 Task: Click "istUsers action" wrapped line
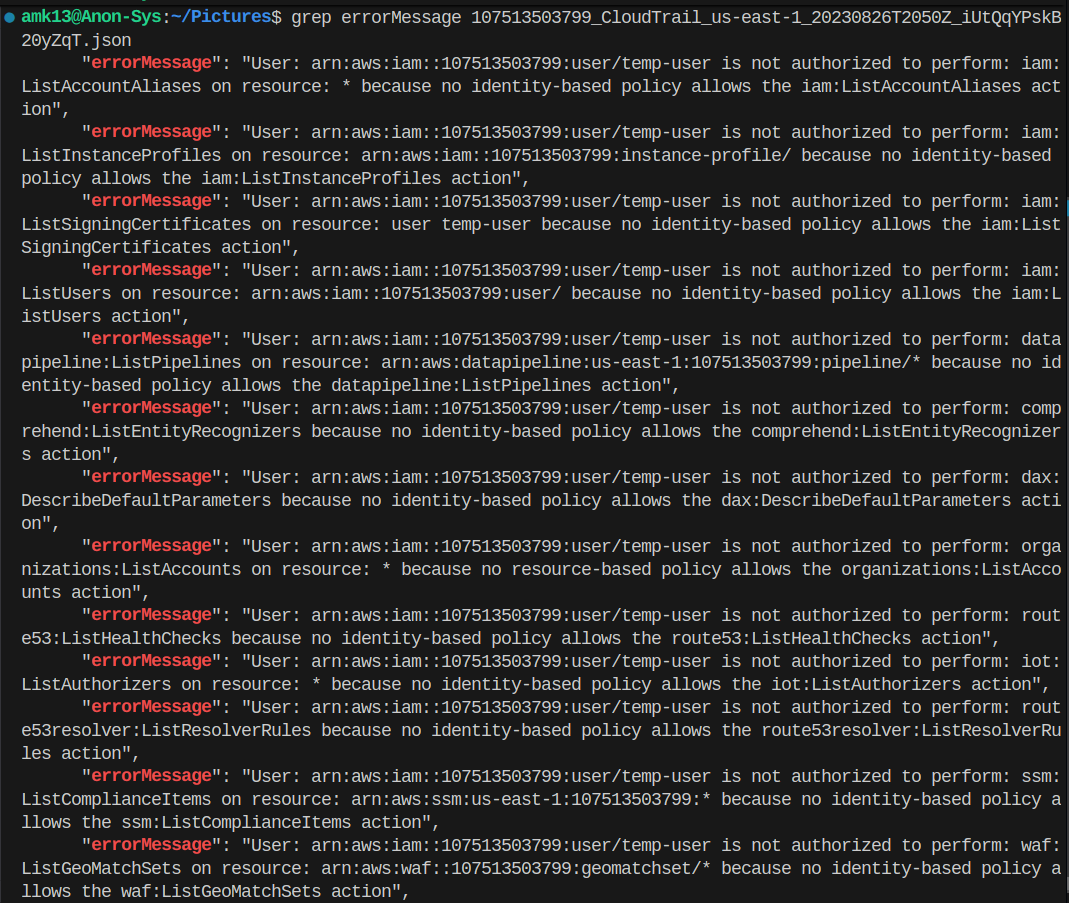(96, 316)
